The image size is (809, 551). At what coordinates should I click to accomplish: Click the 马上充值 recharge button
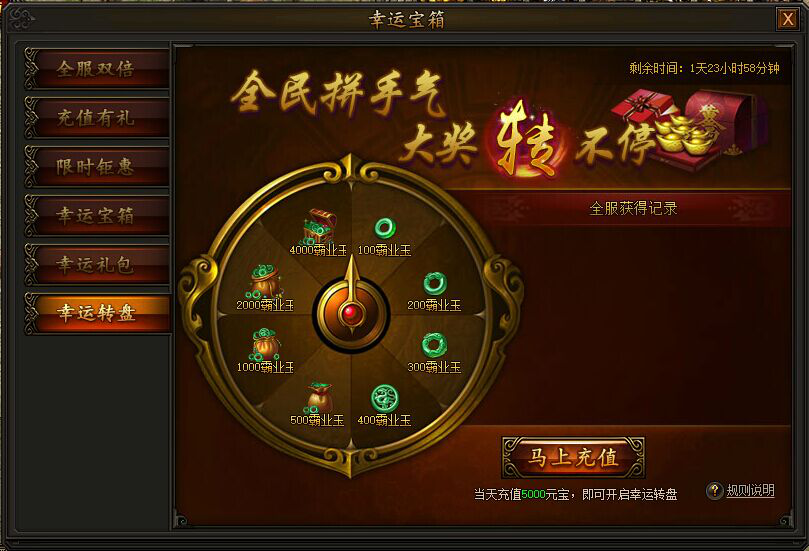[x=573, y=458]
